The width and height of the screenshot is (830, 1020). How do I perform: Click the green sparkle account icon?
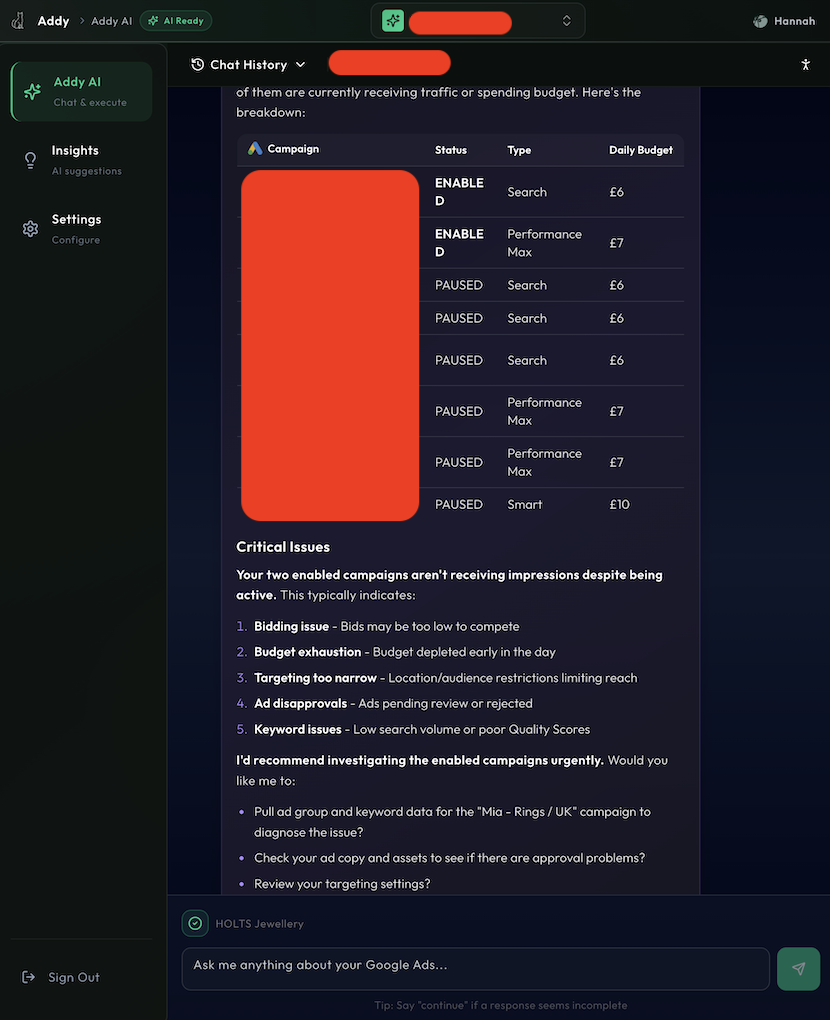pyautogui.click(x=393, y=21)
